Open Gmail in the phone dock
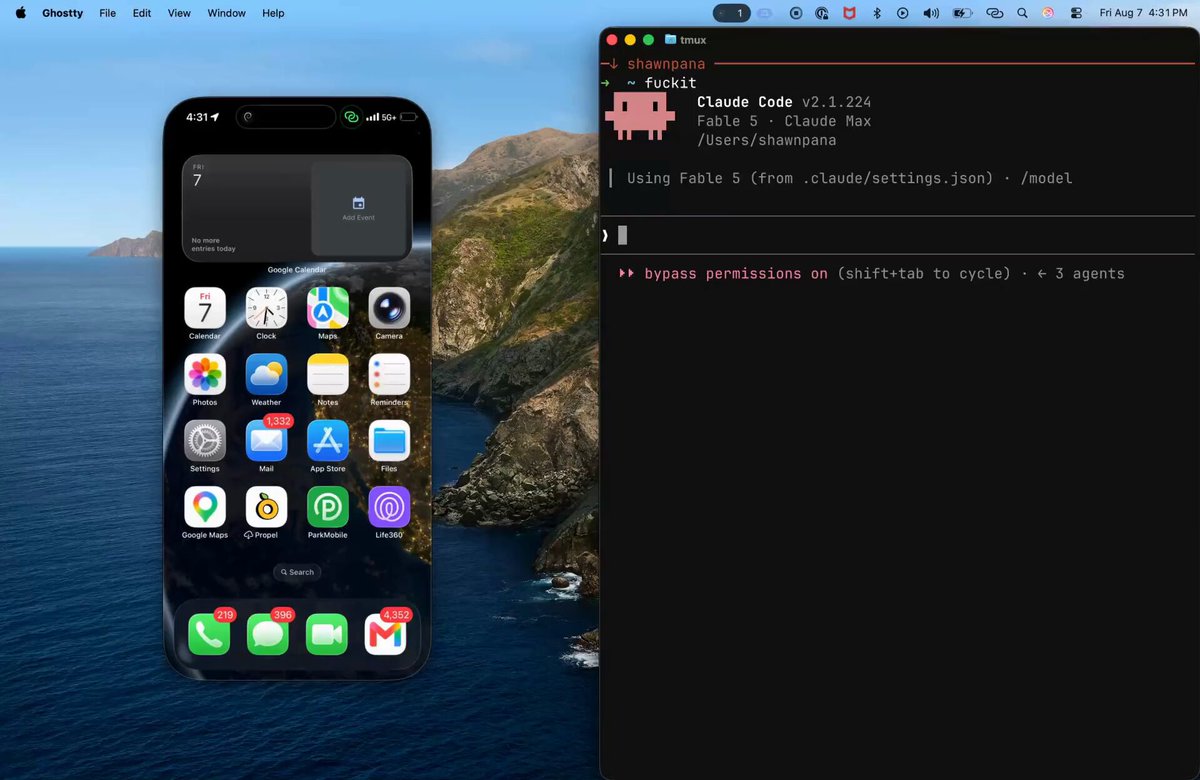 [386, 635]
